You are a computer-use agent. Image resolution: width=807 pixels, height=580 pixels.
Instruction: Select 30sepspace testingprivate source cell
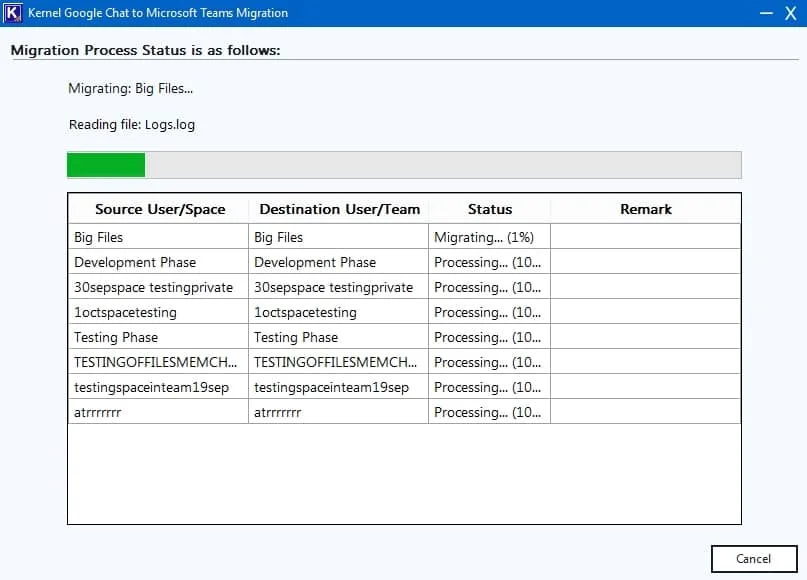click(159, 287)
